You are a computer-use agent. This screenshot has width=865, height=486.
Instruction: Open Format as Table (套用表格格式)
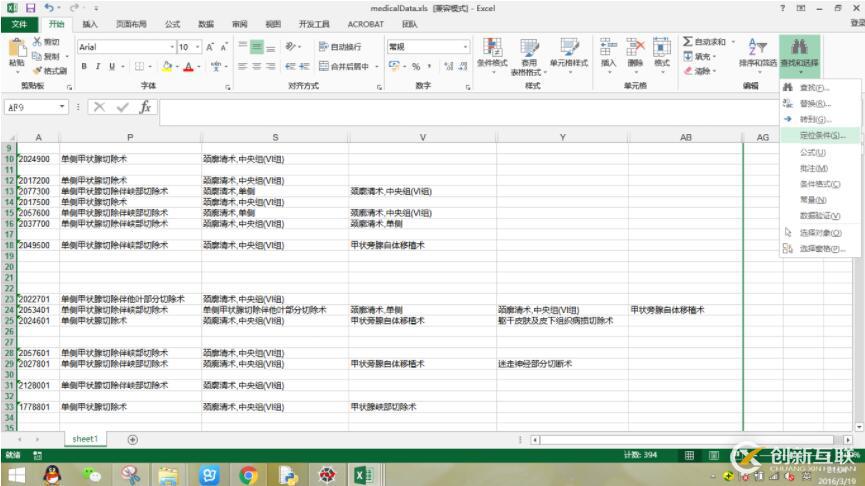(528, 56)
